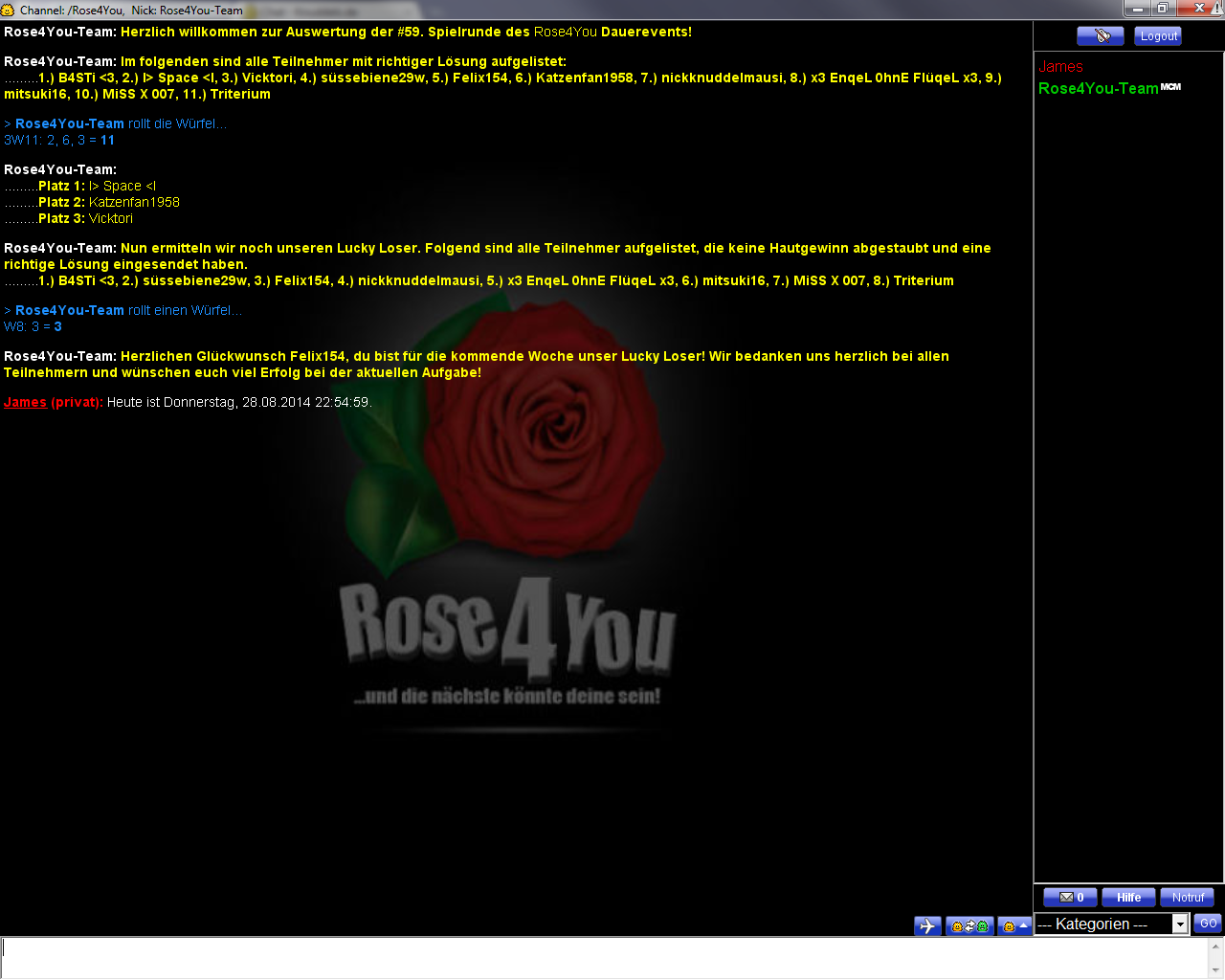Click the red James private message link

tap(25, 402)
